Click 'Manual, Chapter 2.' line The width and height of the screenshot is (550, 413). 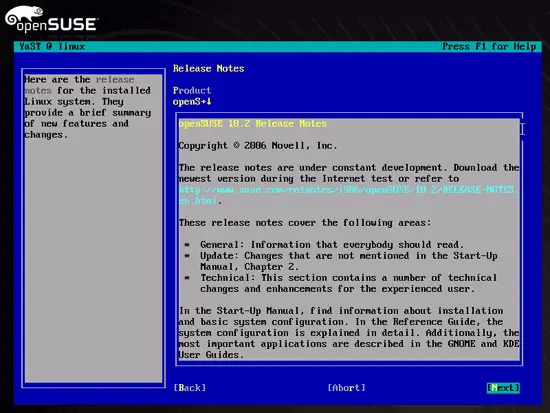coord(249,267)
